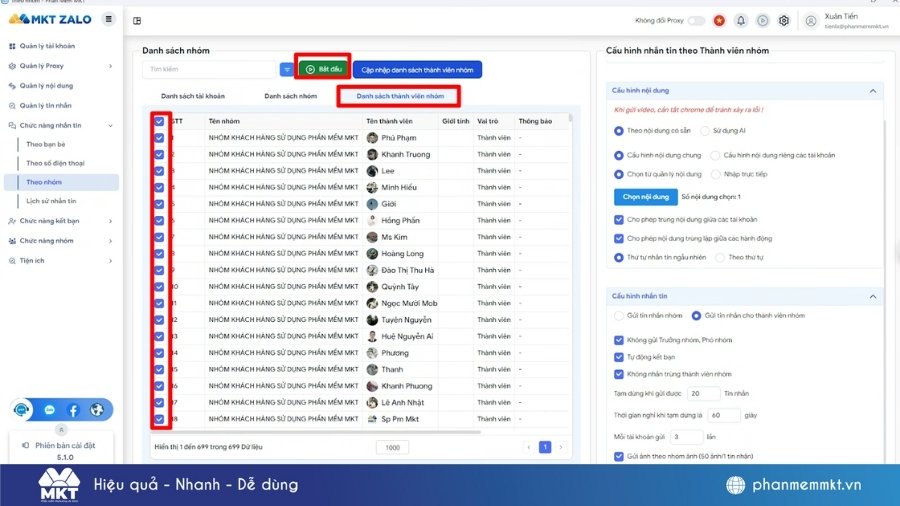Click Phú Phạm's avatar thumbnail
900x506 pixels.
[x=372, y=138]
